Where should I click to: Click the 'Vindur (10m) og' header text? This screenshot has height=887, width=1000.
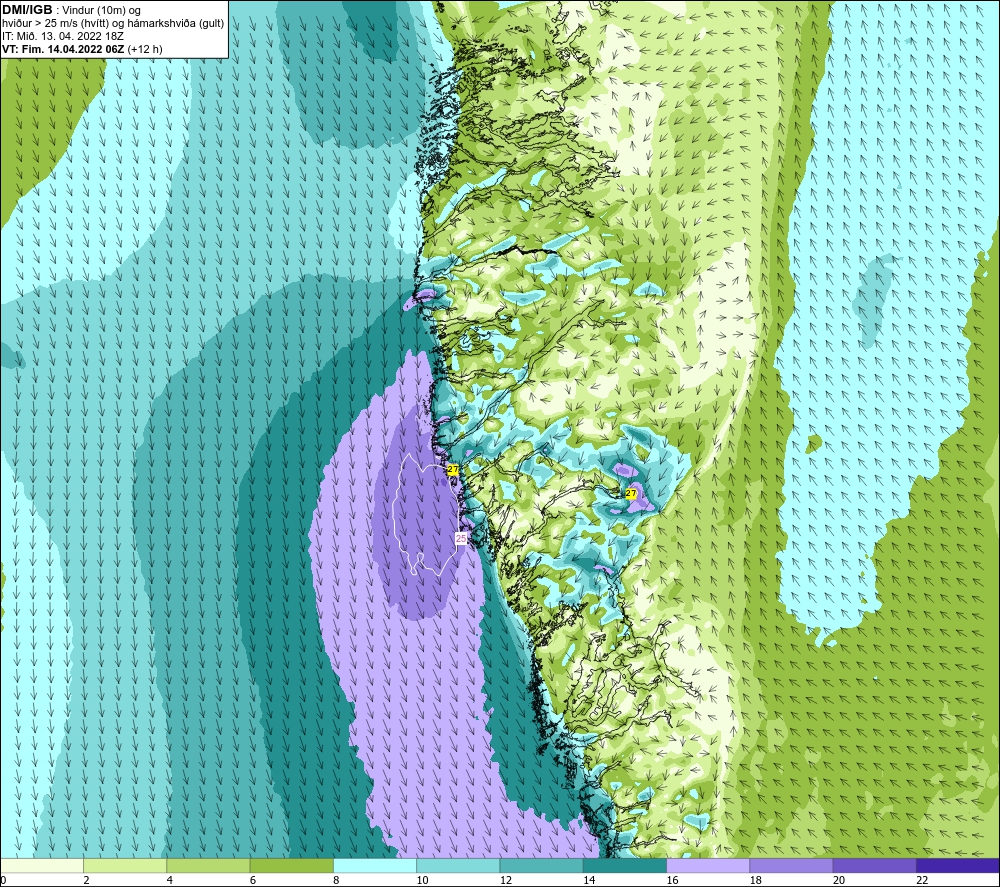click(x=102, y=11)
